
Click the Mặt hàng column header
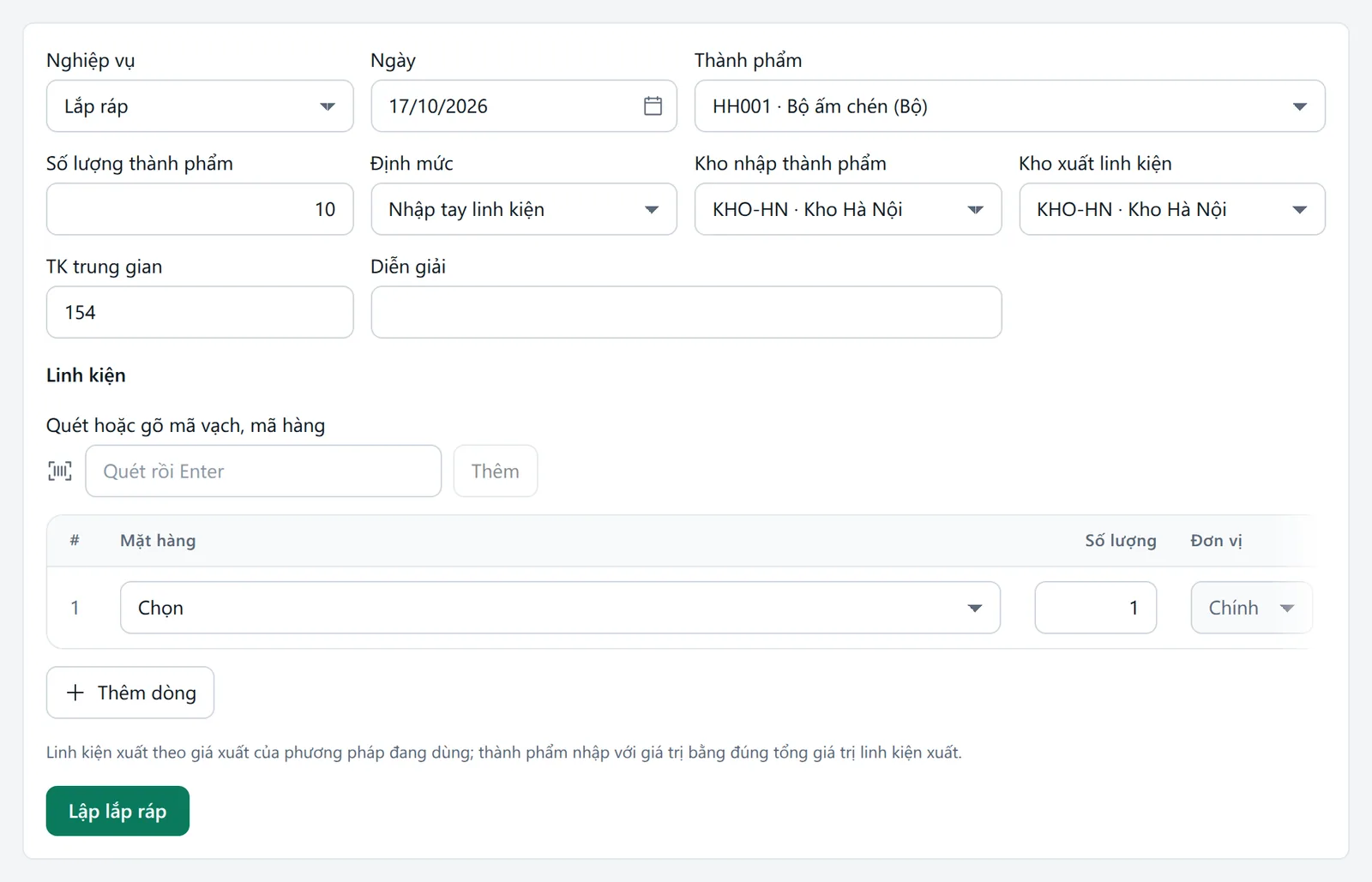click(x=158, y=541)
